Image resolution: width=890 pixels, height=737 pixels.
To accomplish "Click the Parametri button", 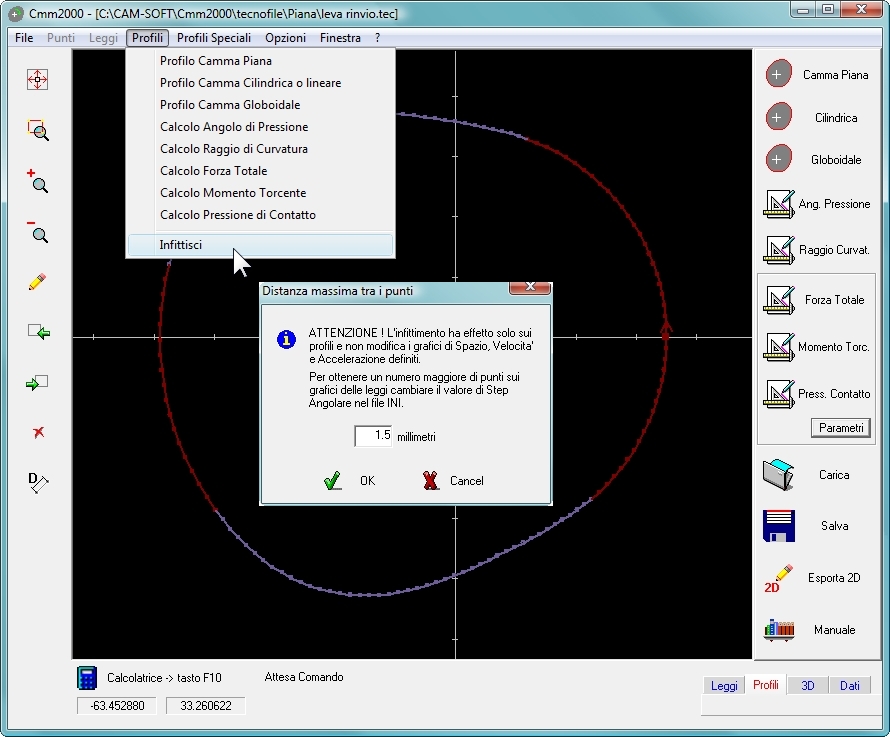I will 841,428.
